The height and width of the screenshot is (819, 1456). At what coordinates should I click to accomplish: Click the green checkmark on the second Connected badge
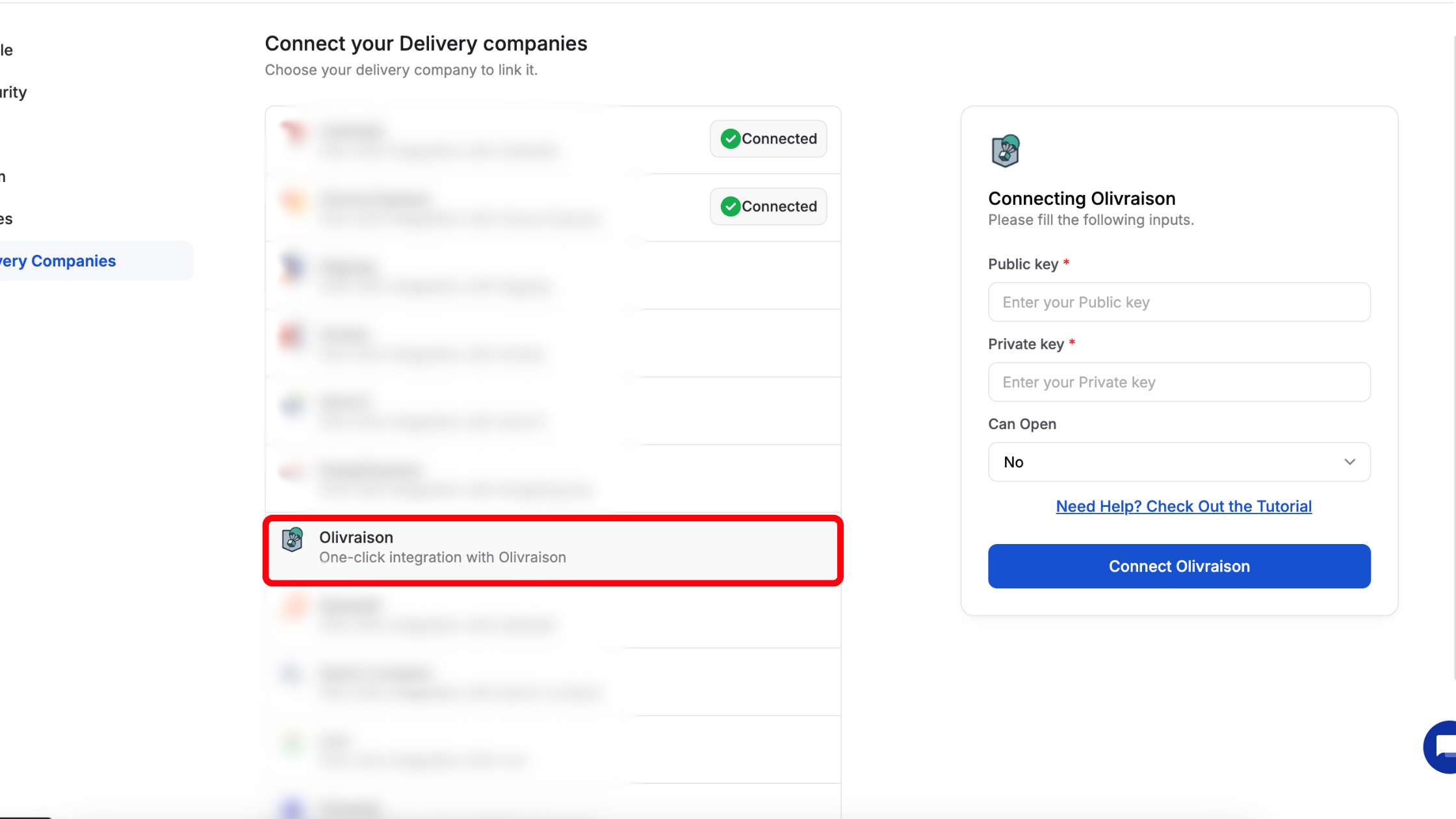click(729, 206)
